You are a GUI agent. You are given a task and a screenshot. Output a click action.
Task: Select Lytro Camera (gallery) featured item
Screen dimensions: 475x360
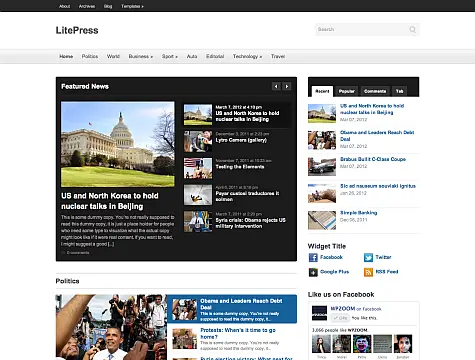(x=241, y=140)
